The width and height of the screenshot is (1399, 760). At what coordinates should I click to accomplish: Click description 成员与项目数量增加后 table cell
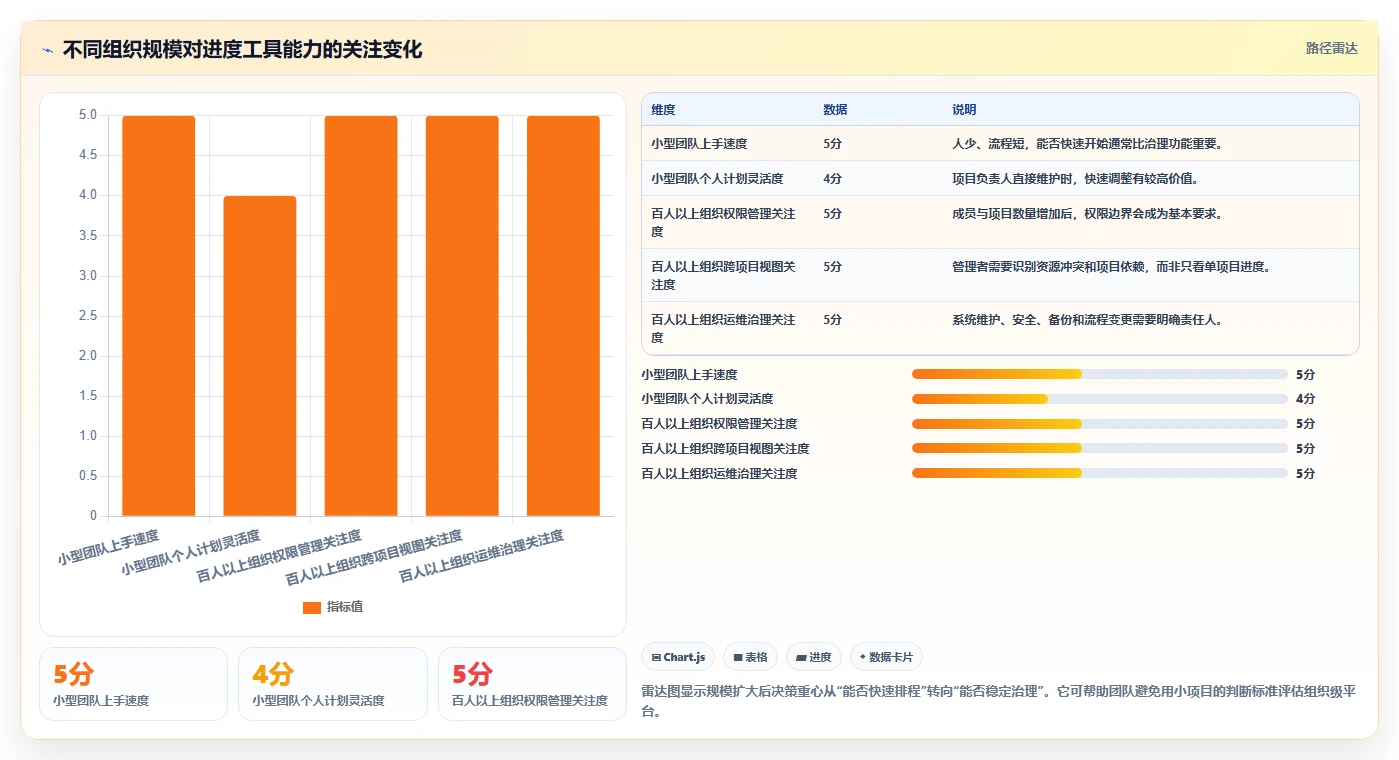point(1150,222)
